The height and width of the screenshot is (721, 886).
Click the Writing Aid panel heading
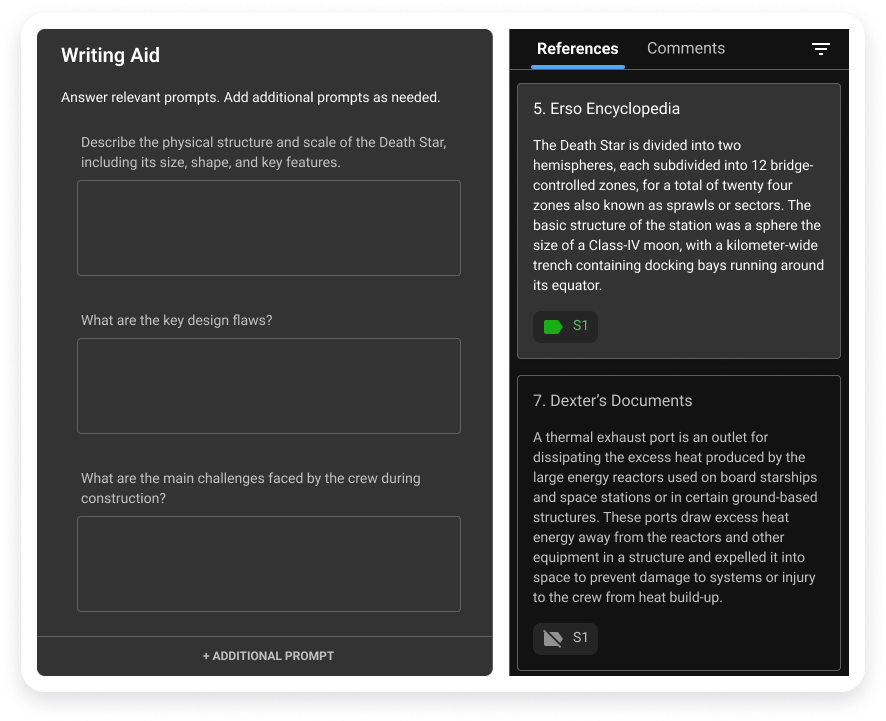[x=110, y=55]
